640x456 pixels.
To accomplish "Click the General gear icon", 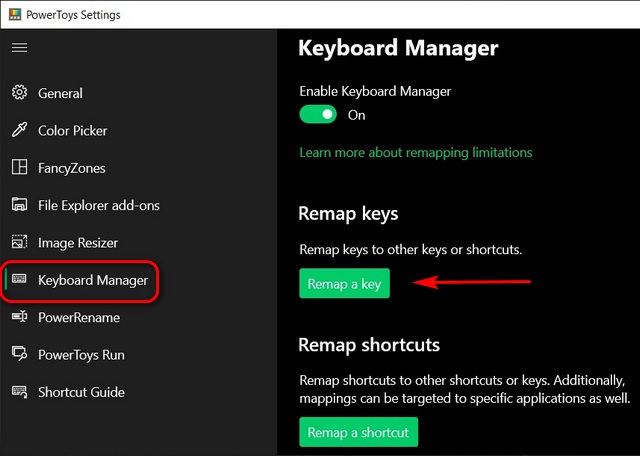I will tap(19, 93).
